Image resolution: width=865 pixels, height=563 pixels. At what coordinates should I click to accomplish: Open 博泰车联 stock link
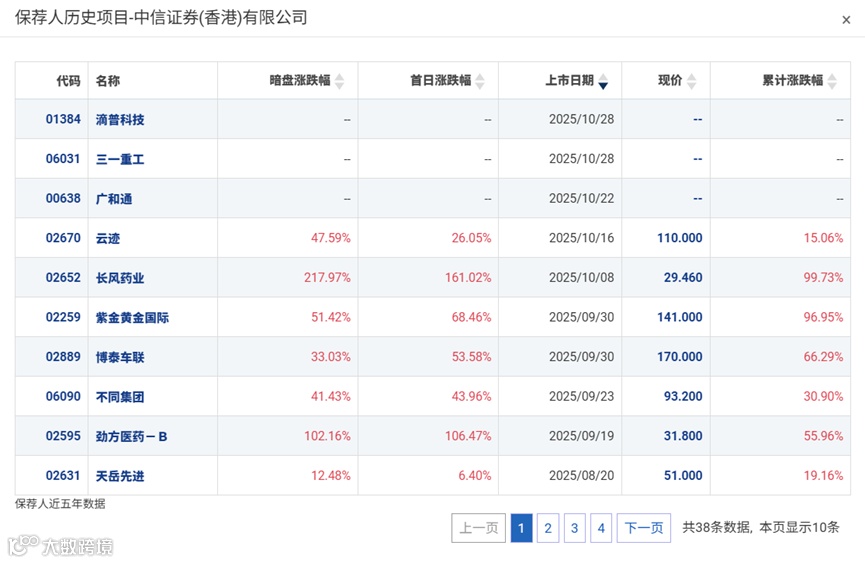(x=120, y=357)
